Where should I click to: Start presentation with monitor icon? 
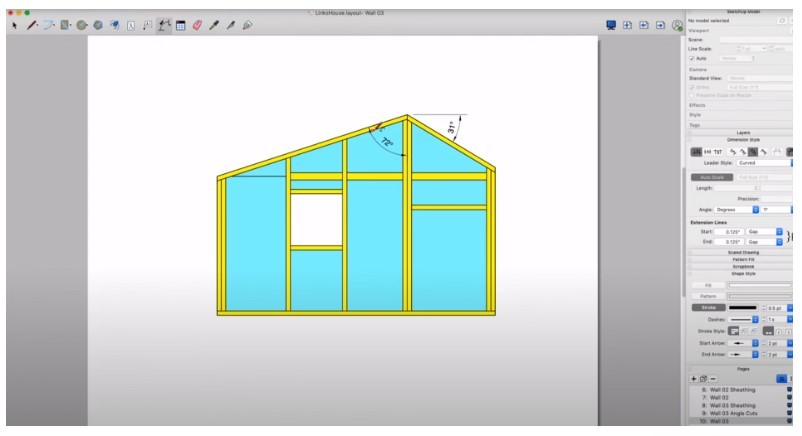[x=611, y=25]
